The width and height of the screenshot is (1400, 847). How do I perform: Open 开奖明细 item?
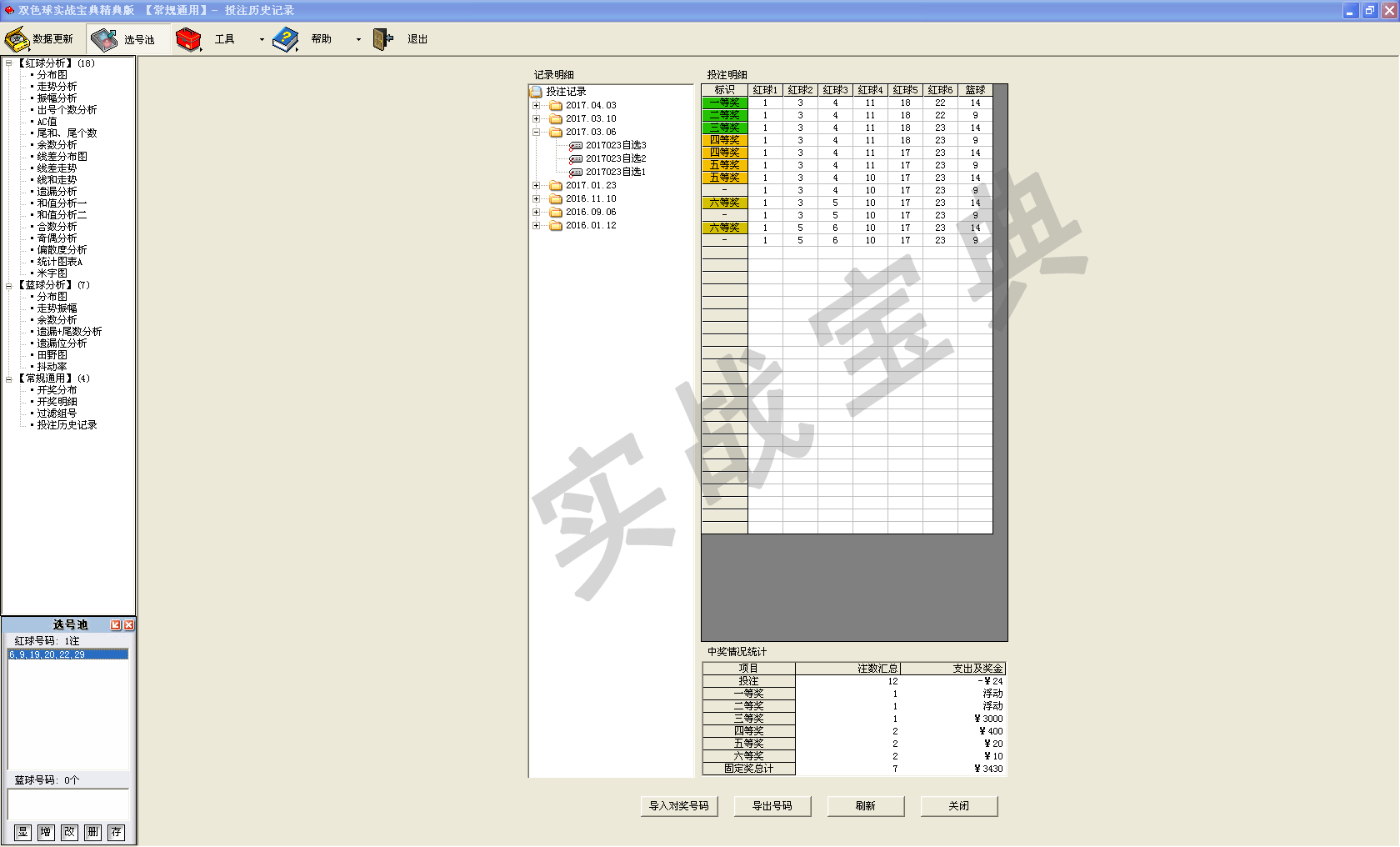(57, 402)
